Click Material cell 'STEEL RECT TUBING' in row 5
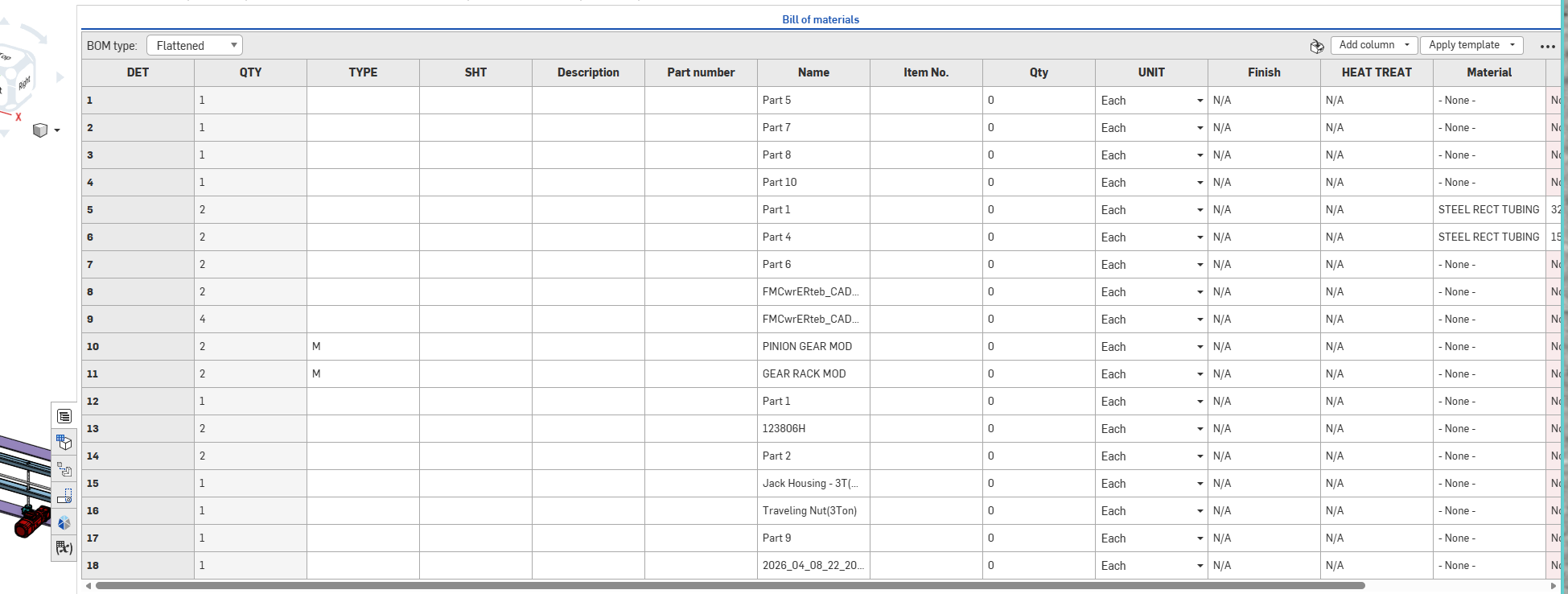 pyautogui.click(x=1489, y=210)
